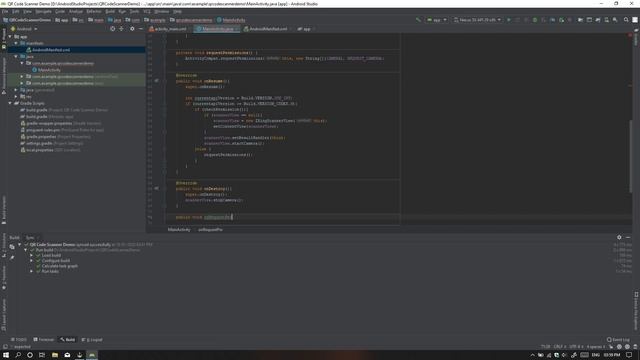Expand Run tasks build step
Image resolution: width=640 pixels, height=360 pixels.
pyautogui.click(x=31, y=271)
